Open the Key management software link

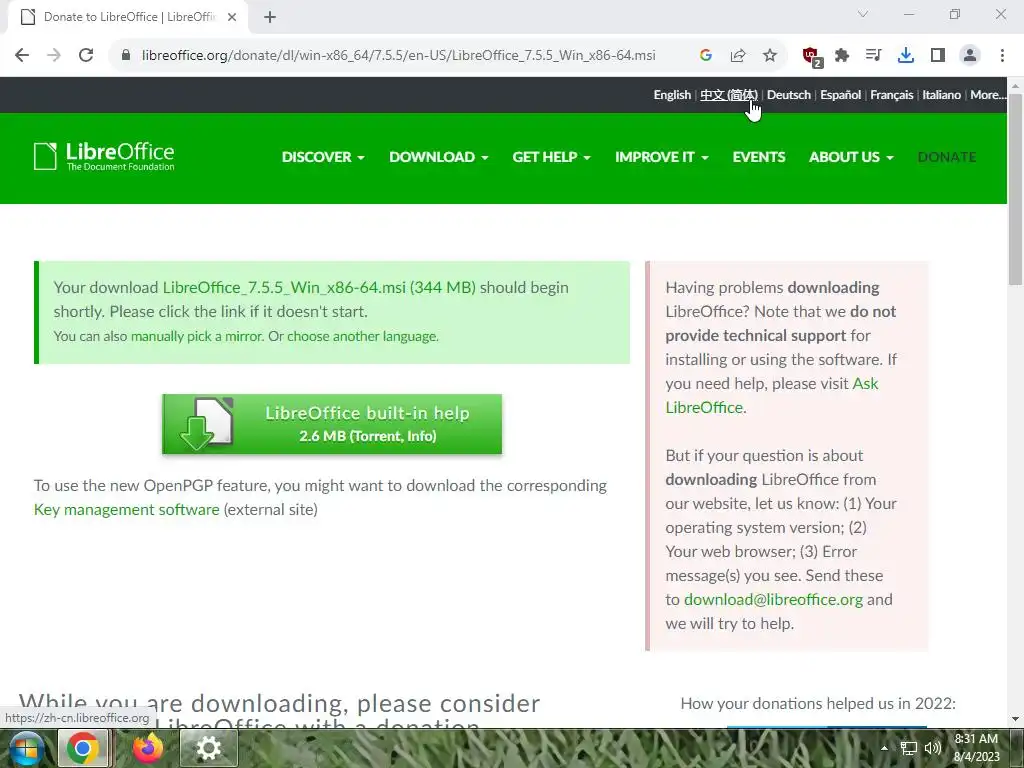127,510
